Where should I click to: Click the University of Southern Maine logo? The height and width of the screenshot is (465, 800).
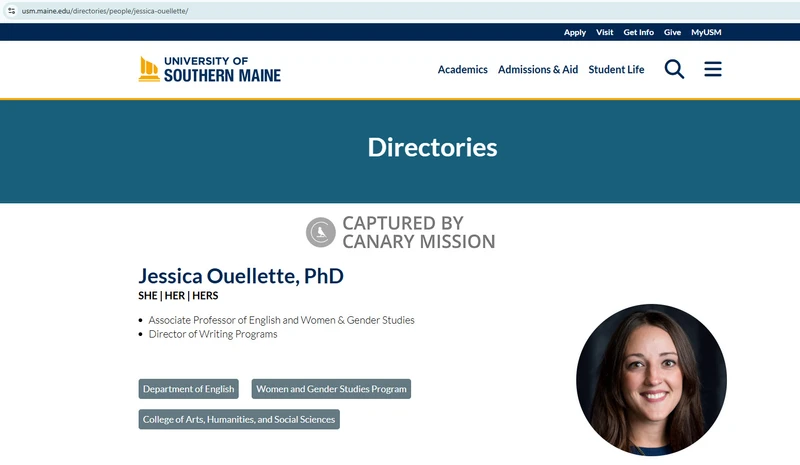tap(210, 69)
